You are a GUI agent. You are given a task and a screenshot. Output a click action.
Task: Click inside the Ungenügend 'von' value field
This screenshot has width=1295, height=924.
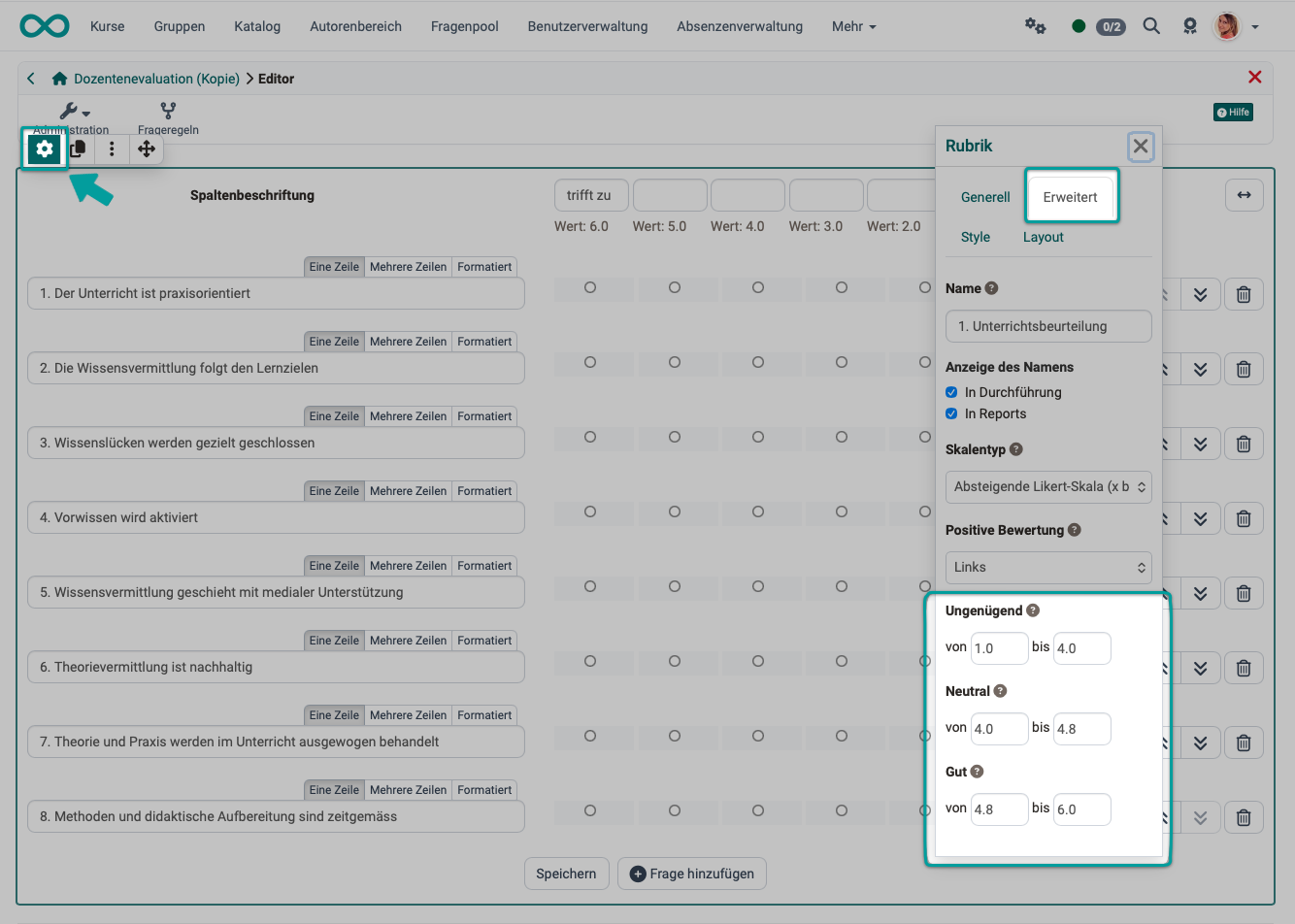(999, 647)
